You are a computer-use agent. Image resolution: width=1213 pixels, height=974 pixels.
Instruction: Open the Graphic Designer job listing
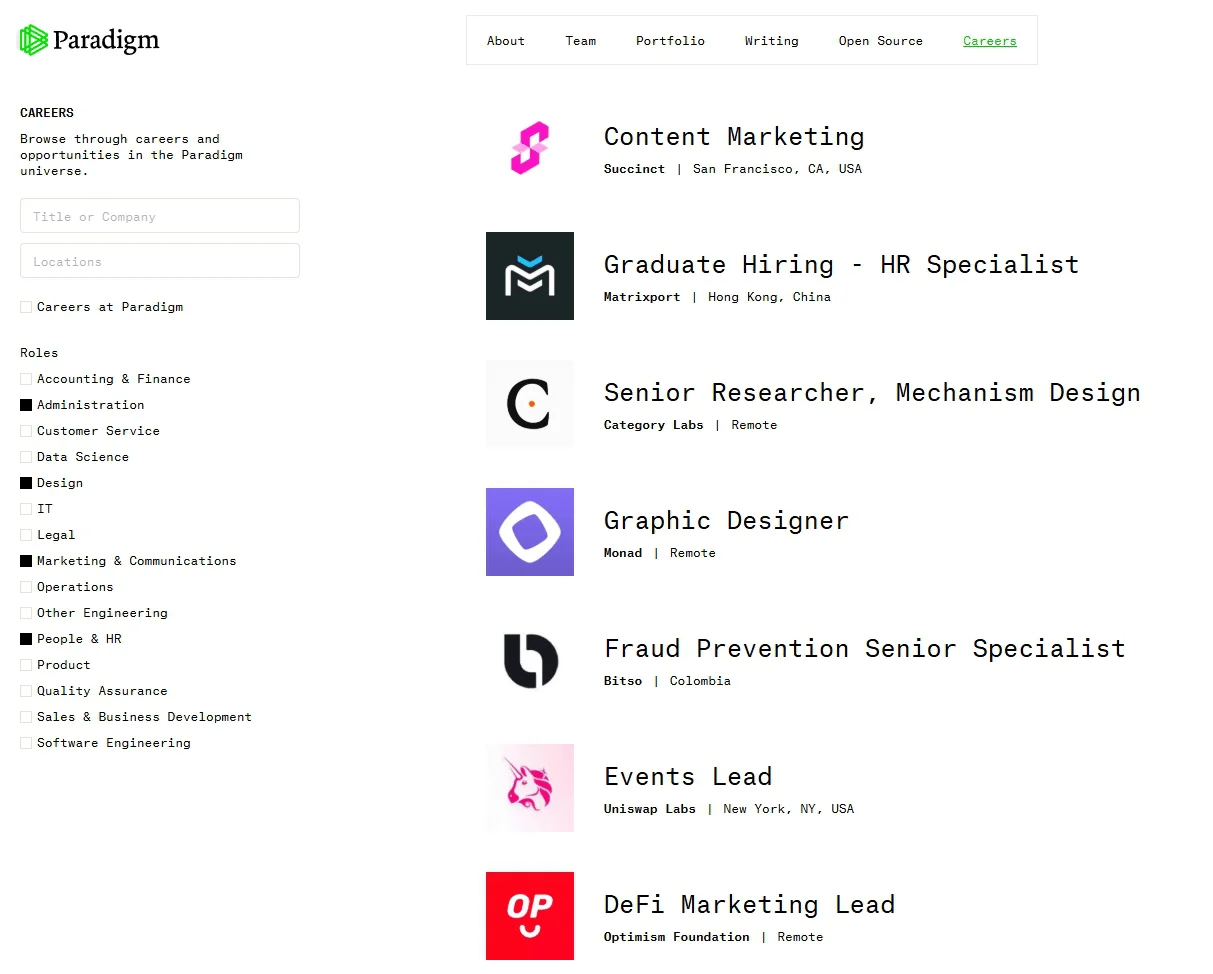[726, 521]
